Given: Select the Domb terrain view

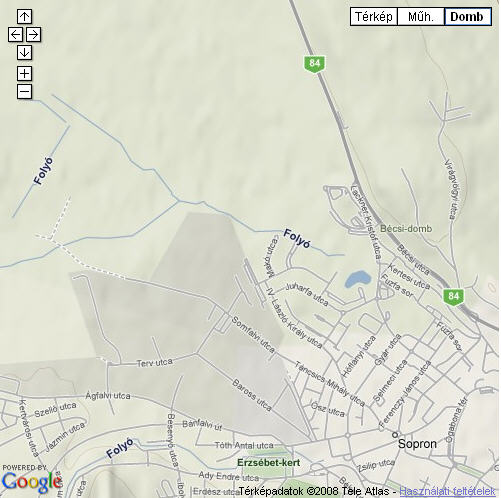Looking at the screenshot, I should click(x=468, y=17).
